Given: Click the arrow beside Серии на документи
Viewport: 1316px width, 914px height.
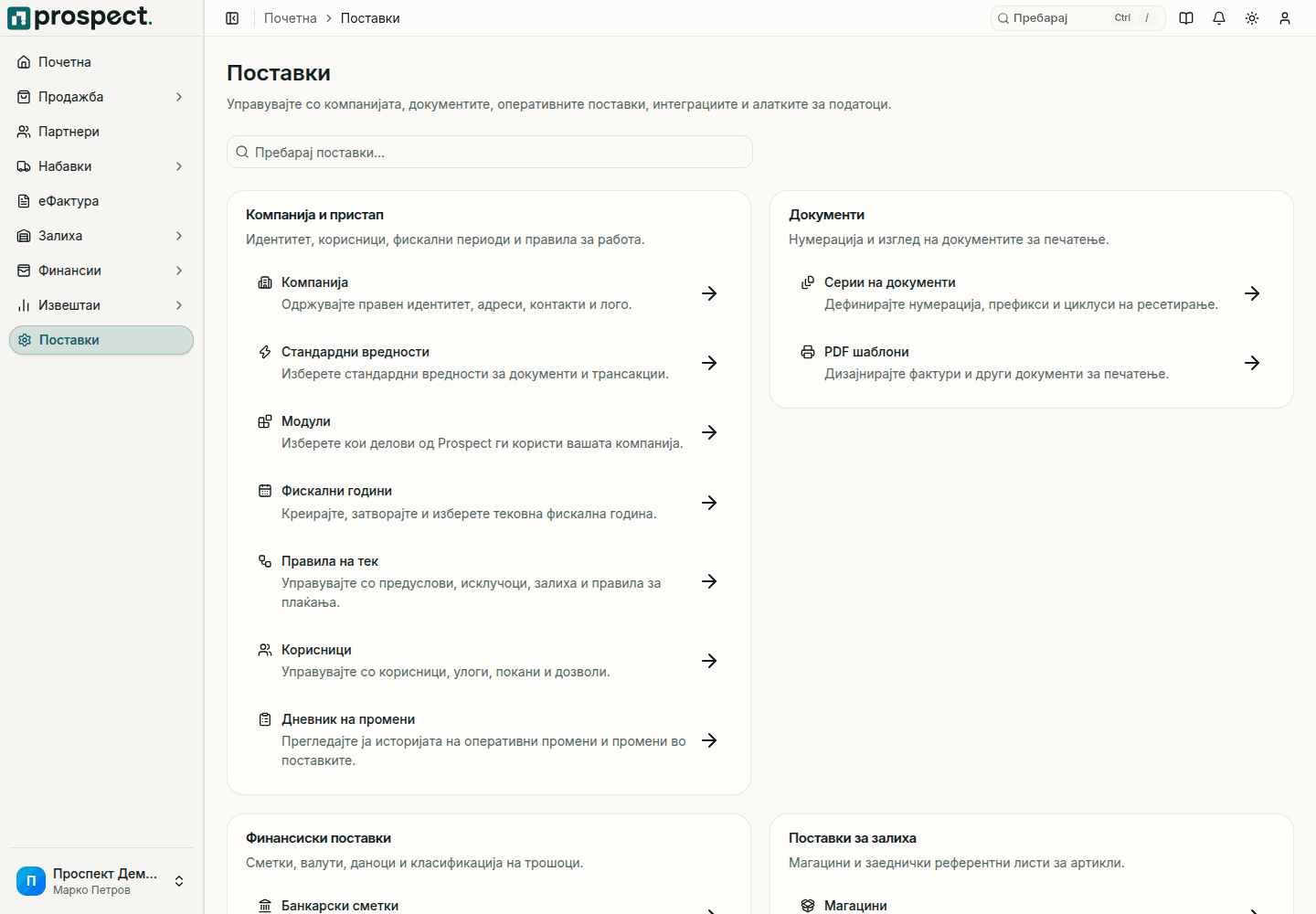Looking at the screenshot, I should pyautogui.click(x=1252, y=293).
